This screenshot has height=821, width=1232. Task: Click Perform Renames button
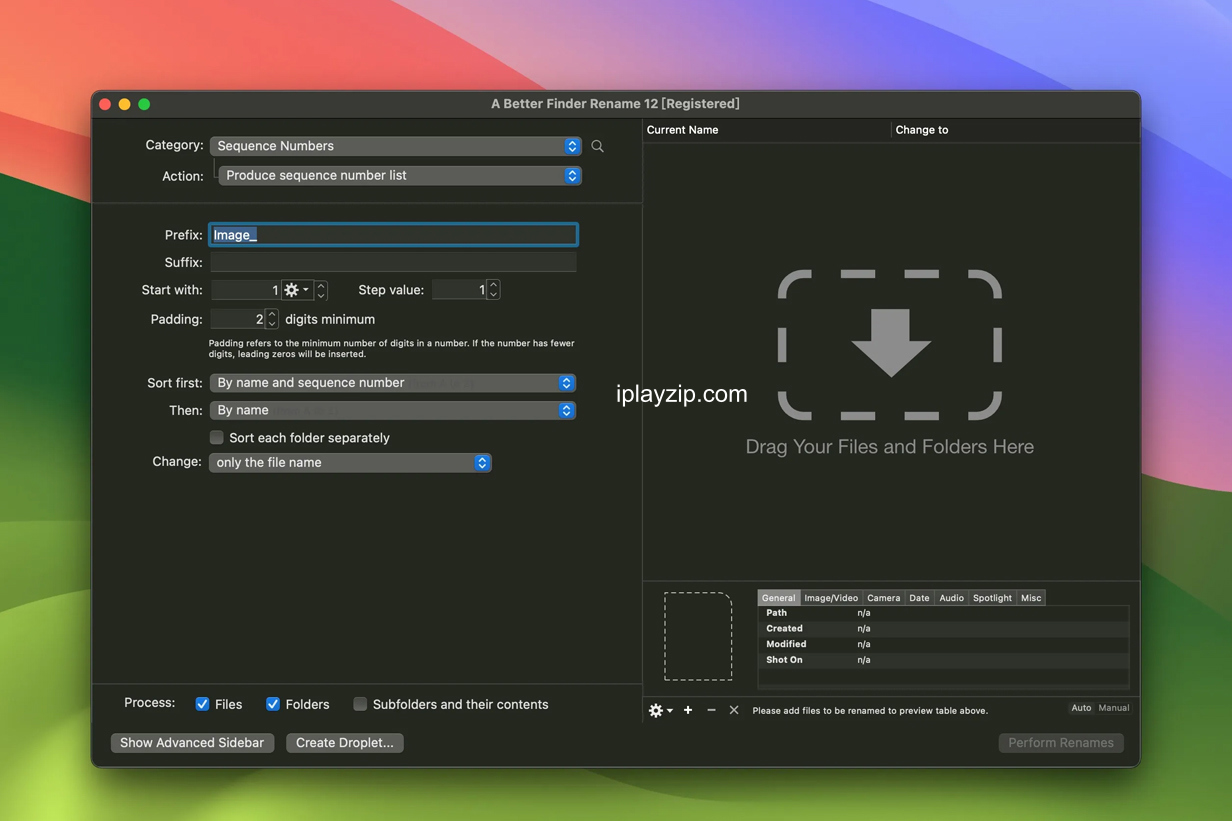point(1061,743)
